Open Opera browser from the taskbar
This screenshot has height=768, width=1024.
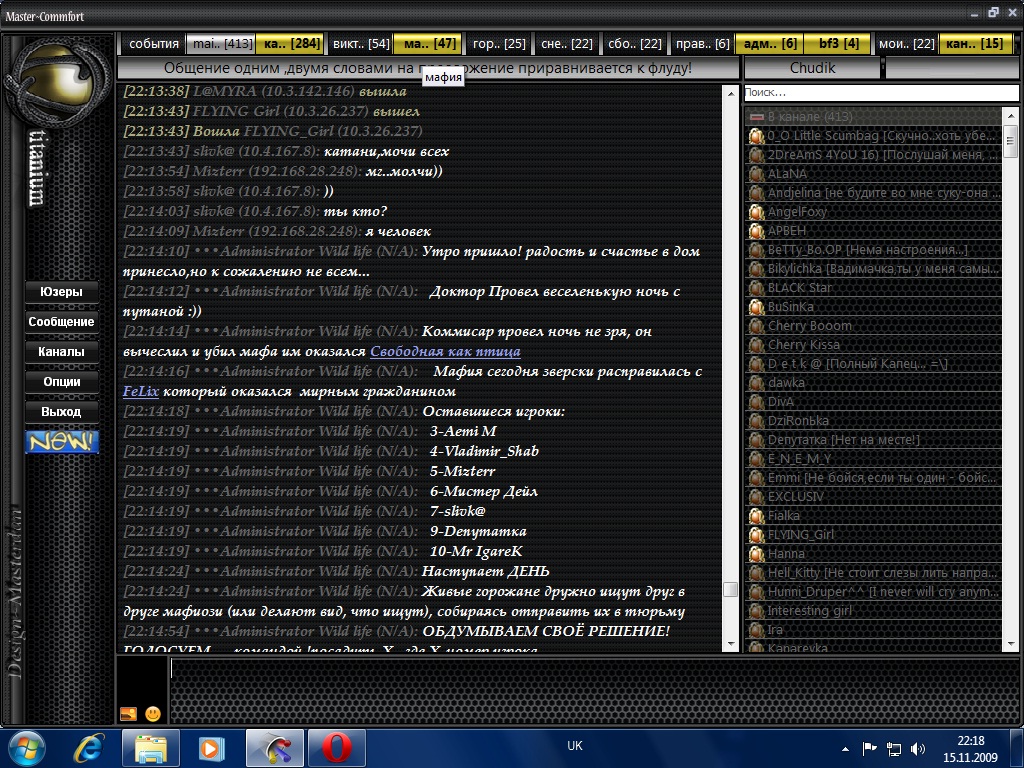click(x=336, y=747)
